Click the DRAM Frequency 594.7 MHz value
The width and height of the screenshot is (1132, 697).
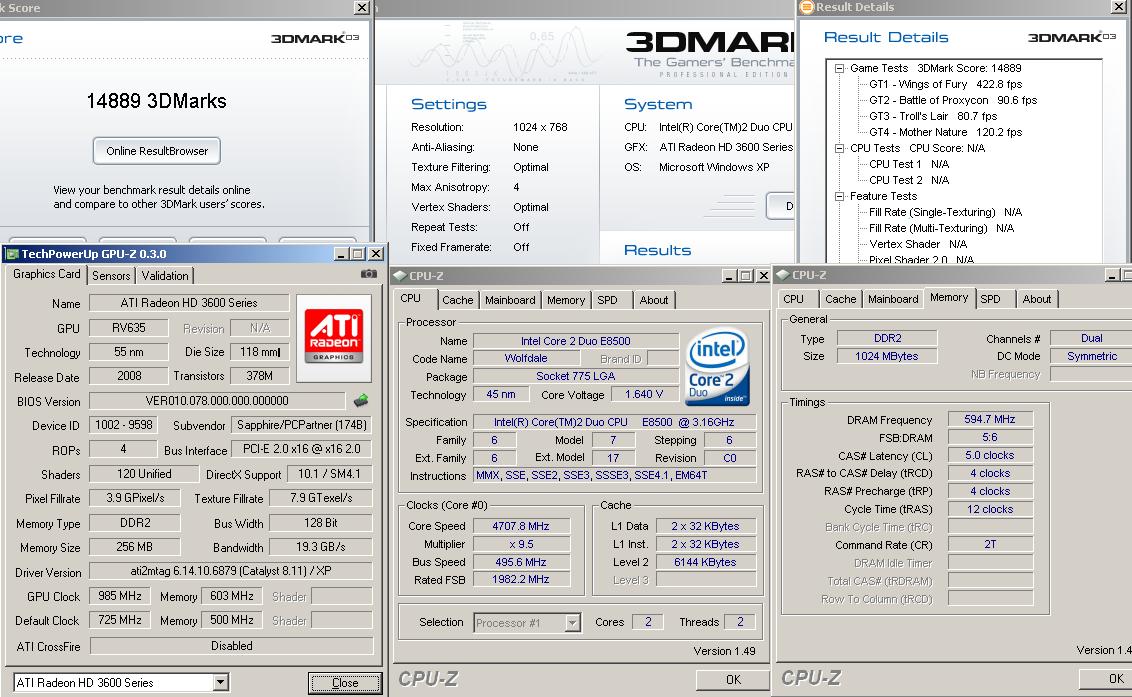(990, 420)
